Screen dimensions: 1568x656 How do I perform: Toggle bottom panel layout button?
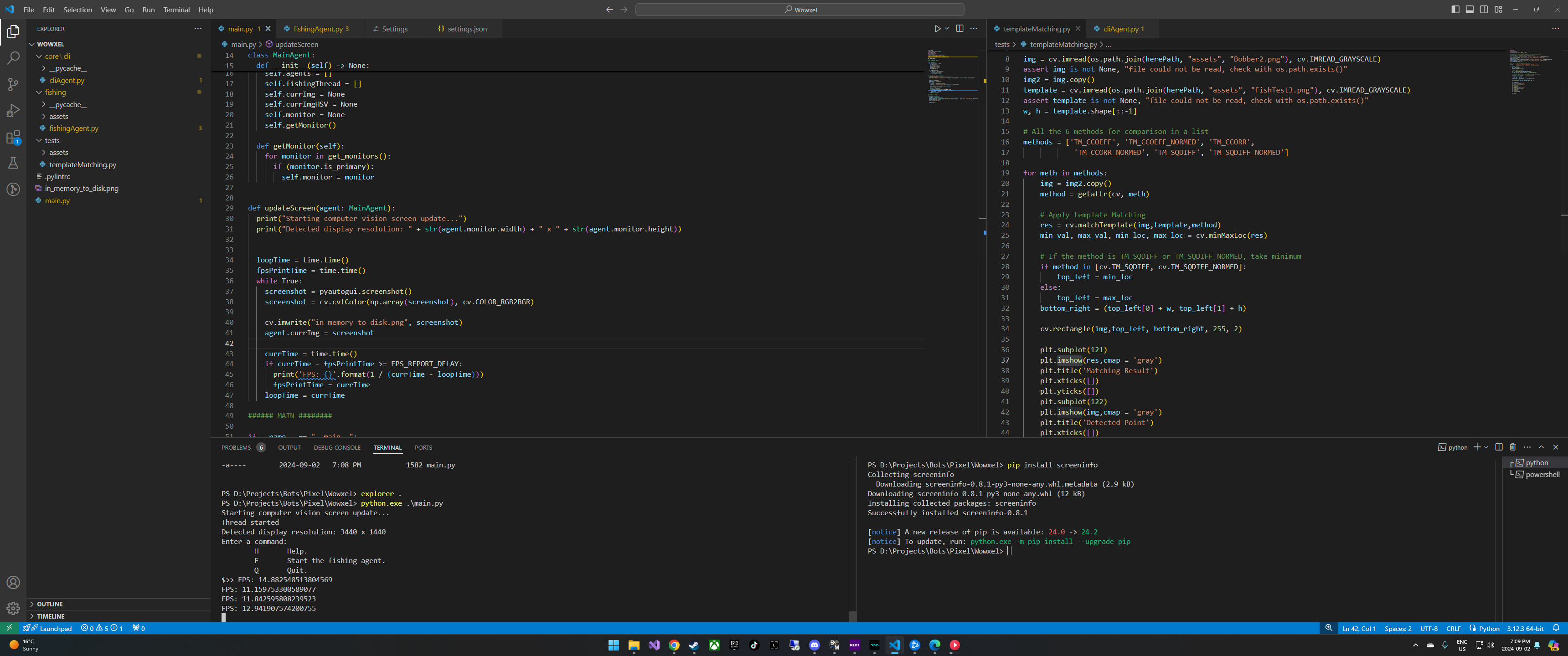(1470, 9)
